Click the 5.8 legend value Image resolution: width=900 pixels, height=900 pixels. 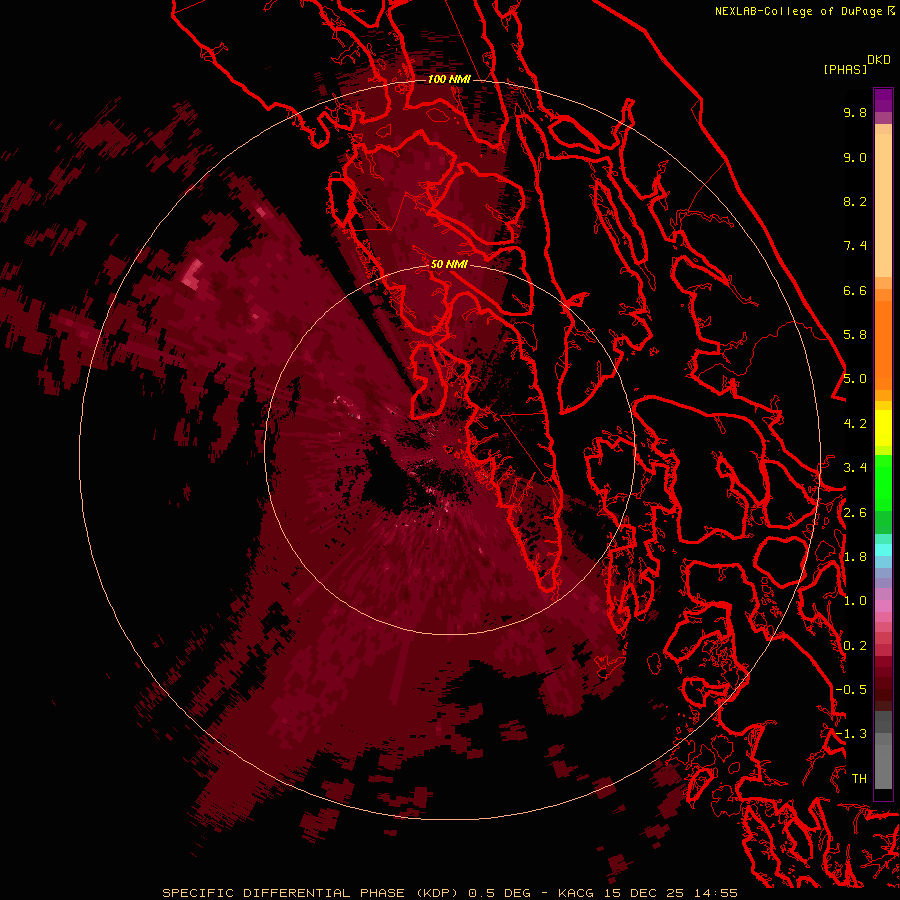click(855, 335)
